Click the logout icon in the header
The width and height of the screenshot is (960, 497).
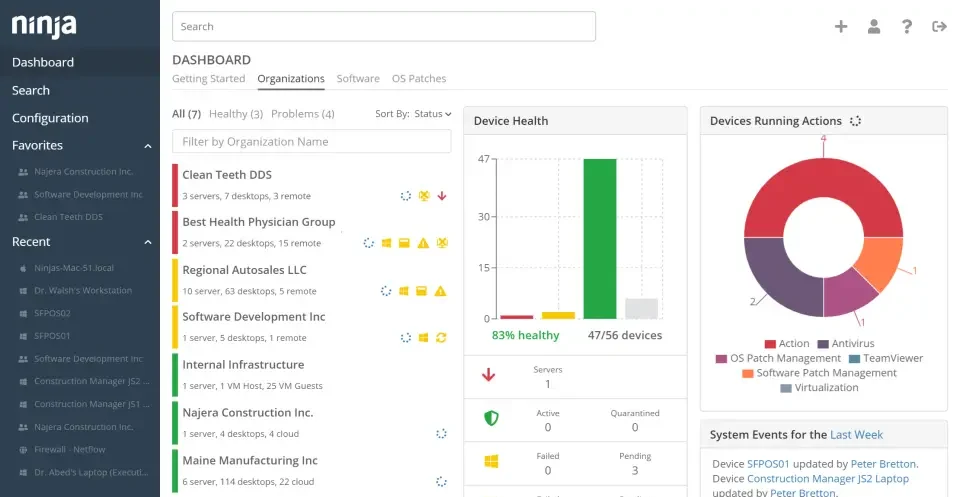(939, 26)
